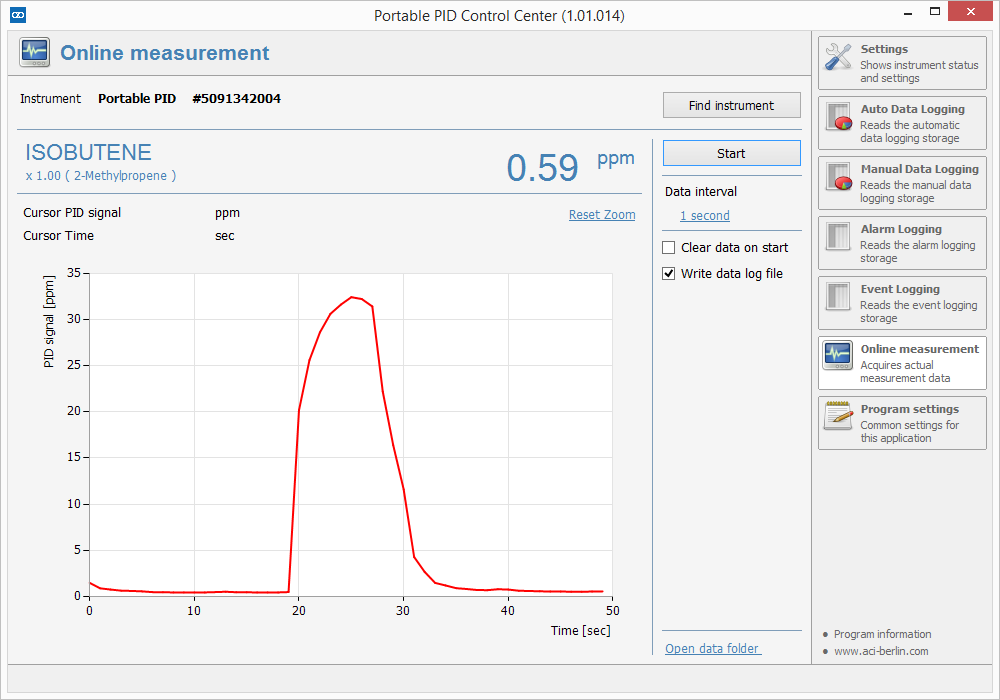
Task: Open data folder link at bottom
Action: tap(712, 648)
